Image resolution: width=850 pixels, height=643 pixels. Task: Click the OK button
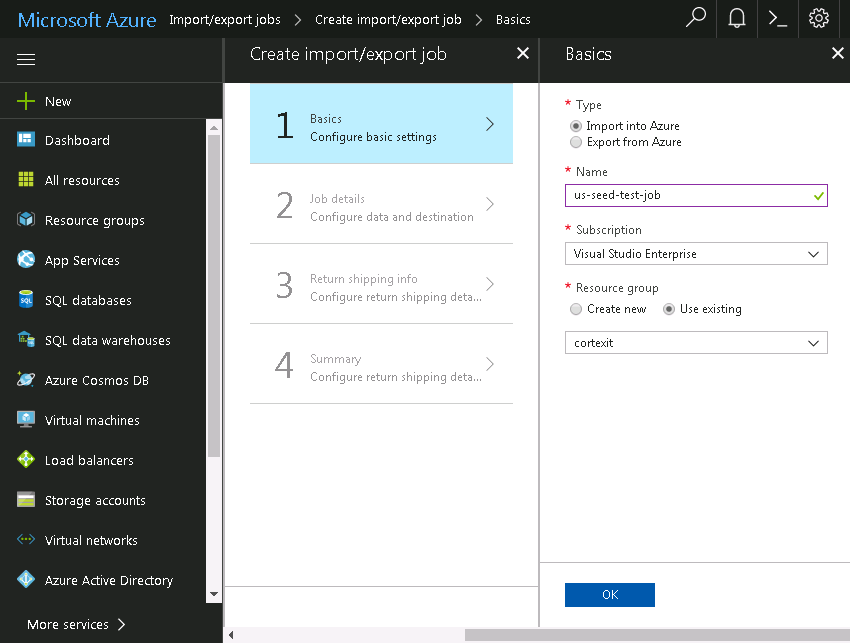click(610, 595)
